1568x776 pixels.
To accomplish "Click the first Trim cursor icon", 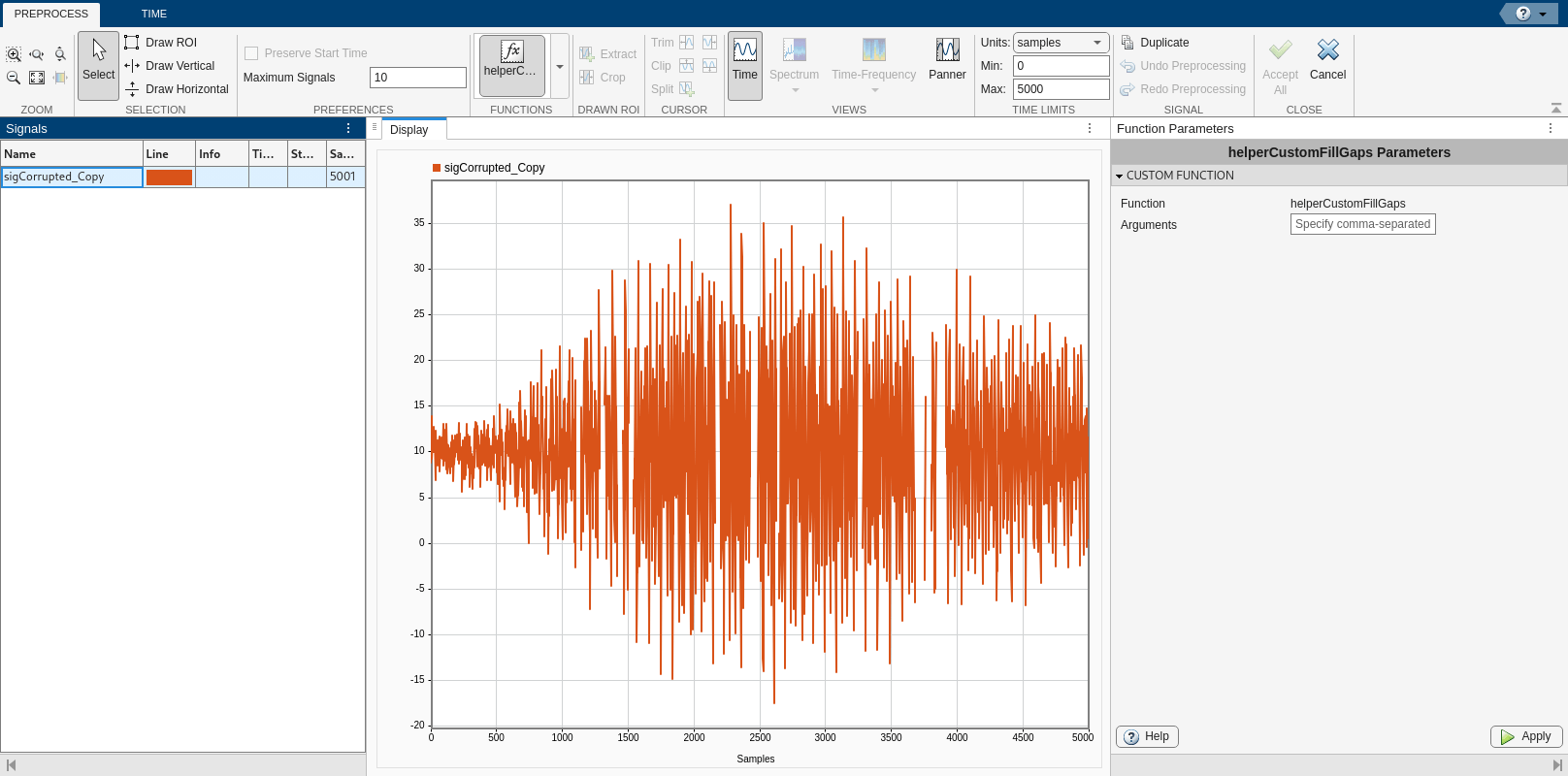I will tap(687, 43).
